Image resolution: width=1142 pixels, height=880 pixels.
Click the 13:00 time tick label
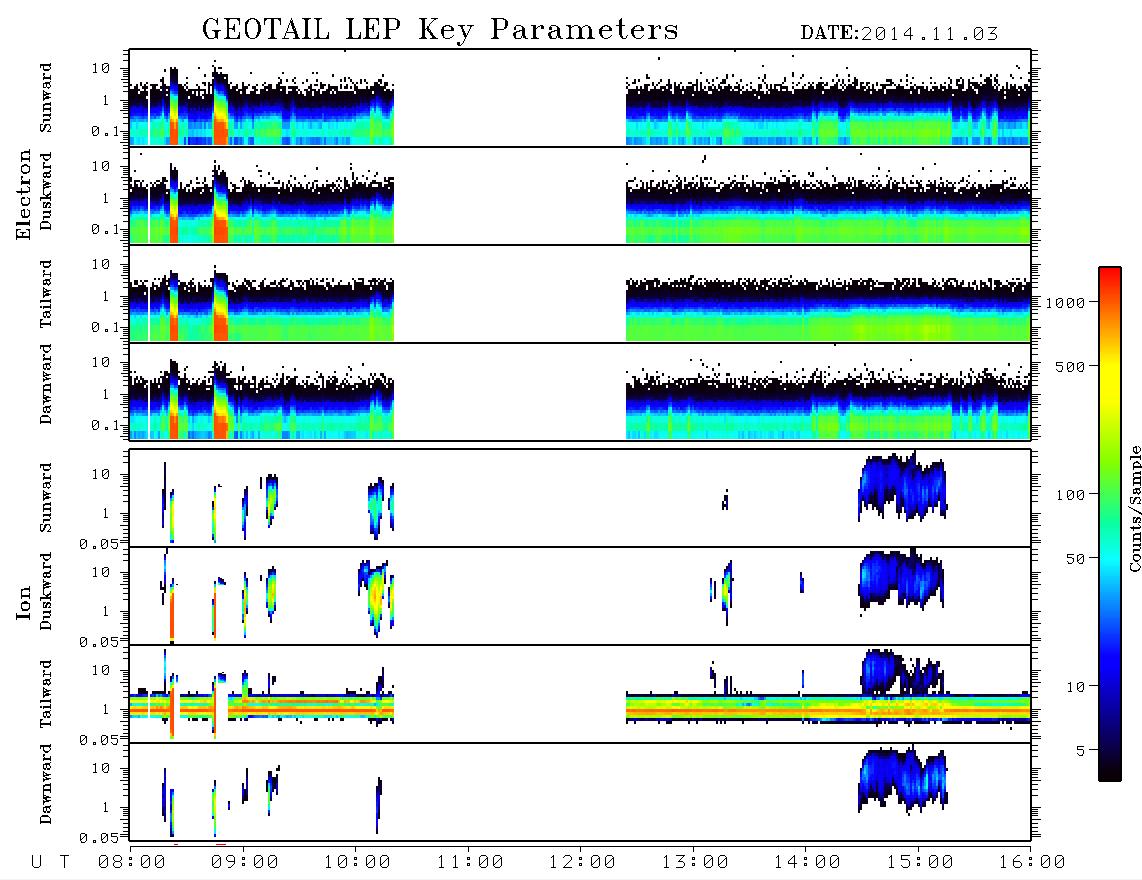click(x=695, y=863)
